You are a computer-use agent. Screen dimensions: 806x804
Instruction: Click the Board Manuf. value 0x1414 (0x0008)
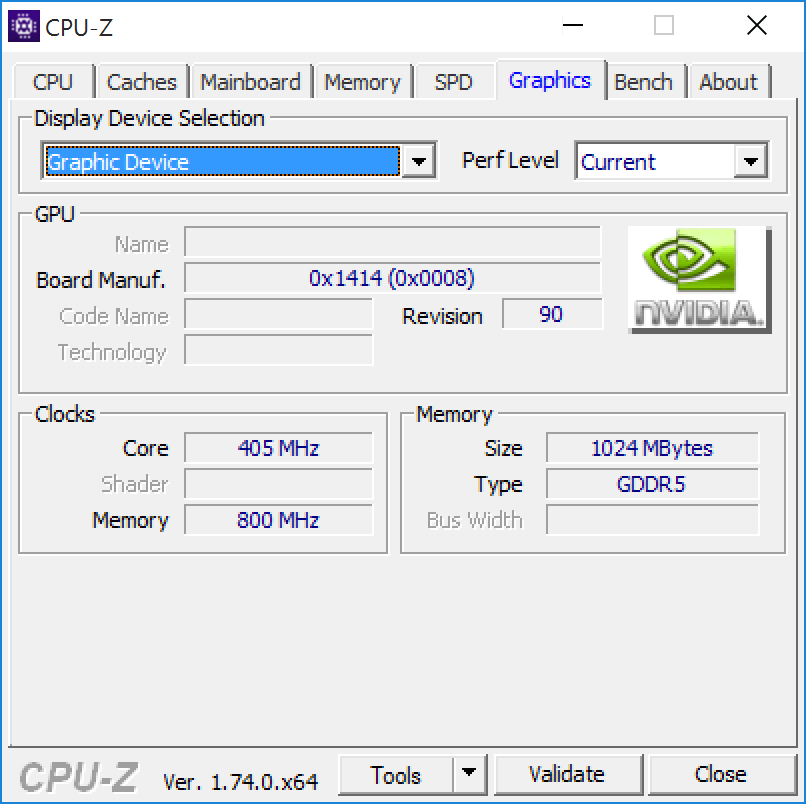tap(393, 278)
